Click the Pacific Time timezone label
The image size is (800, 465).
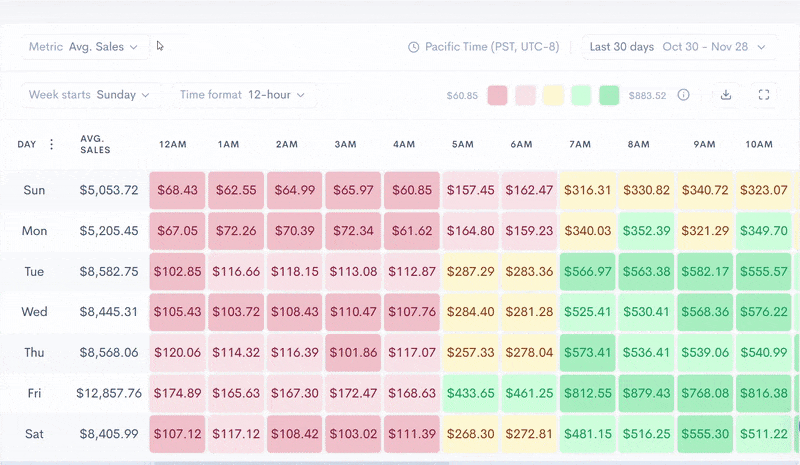(x=491, y=47)
